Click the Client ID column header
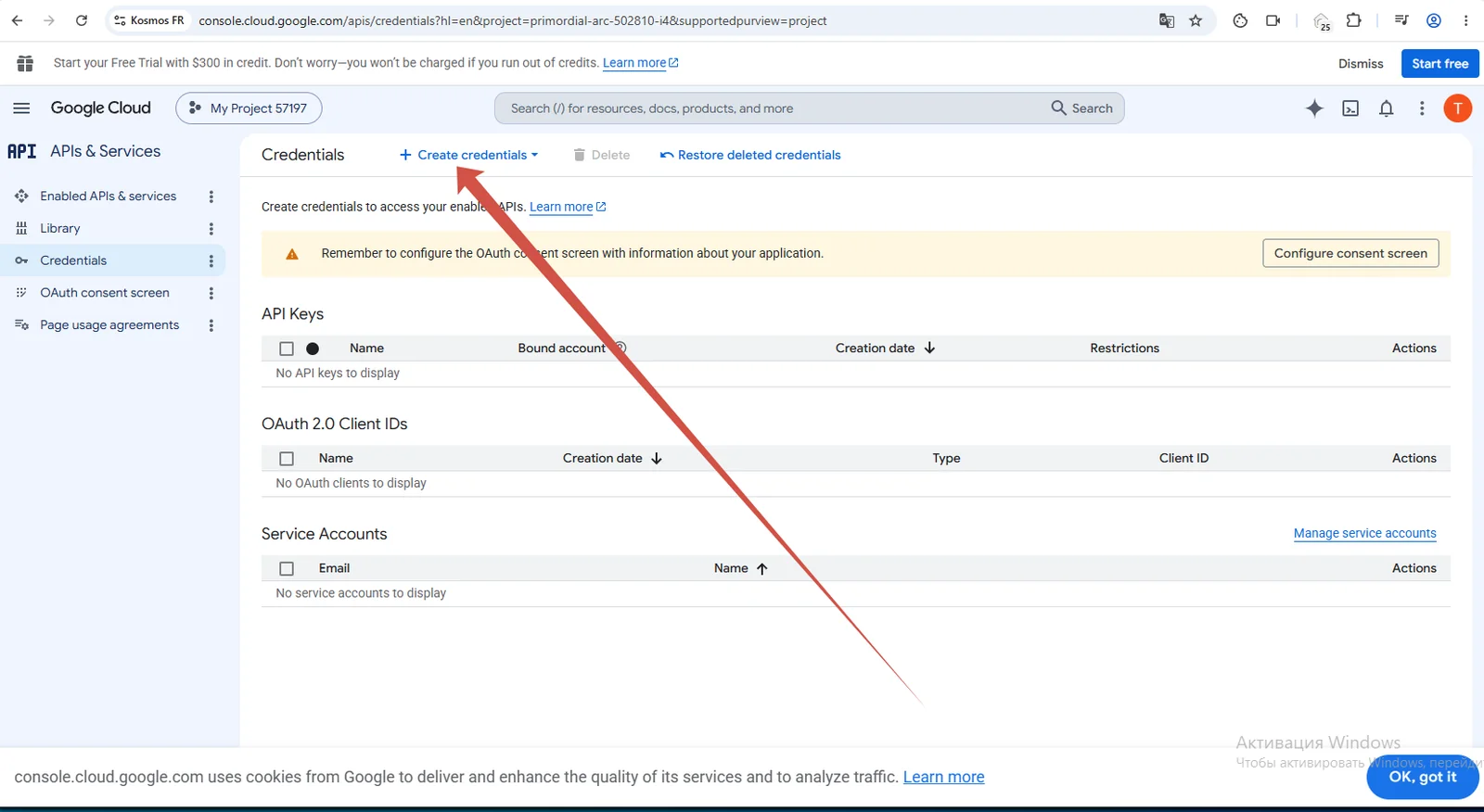Screen dimensions: 1484x812 1183,459
